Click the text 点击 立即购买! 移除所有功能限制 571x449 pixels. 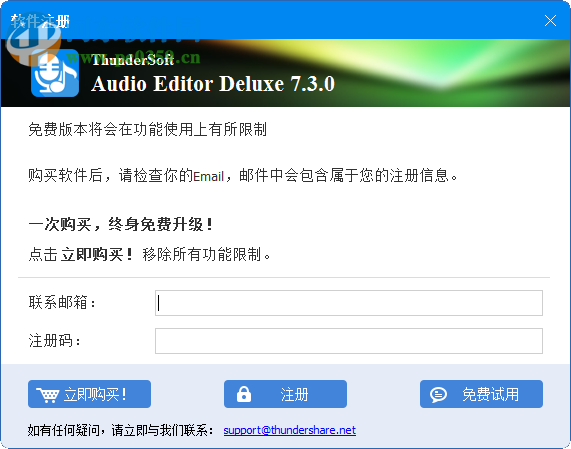coord(149,254)
